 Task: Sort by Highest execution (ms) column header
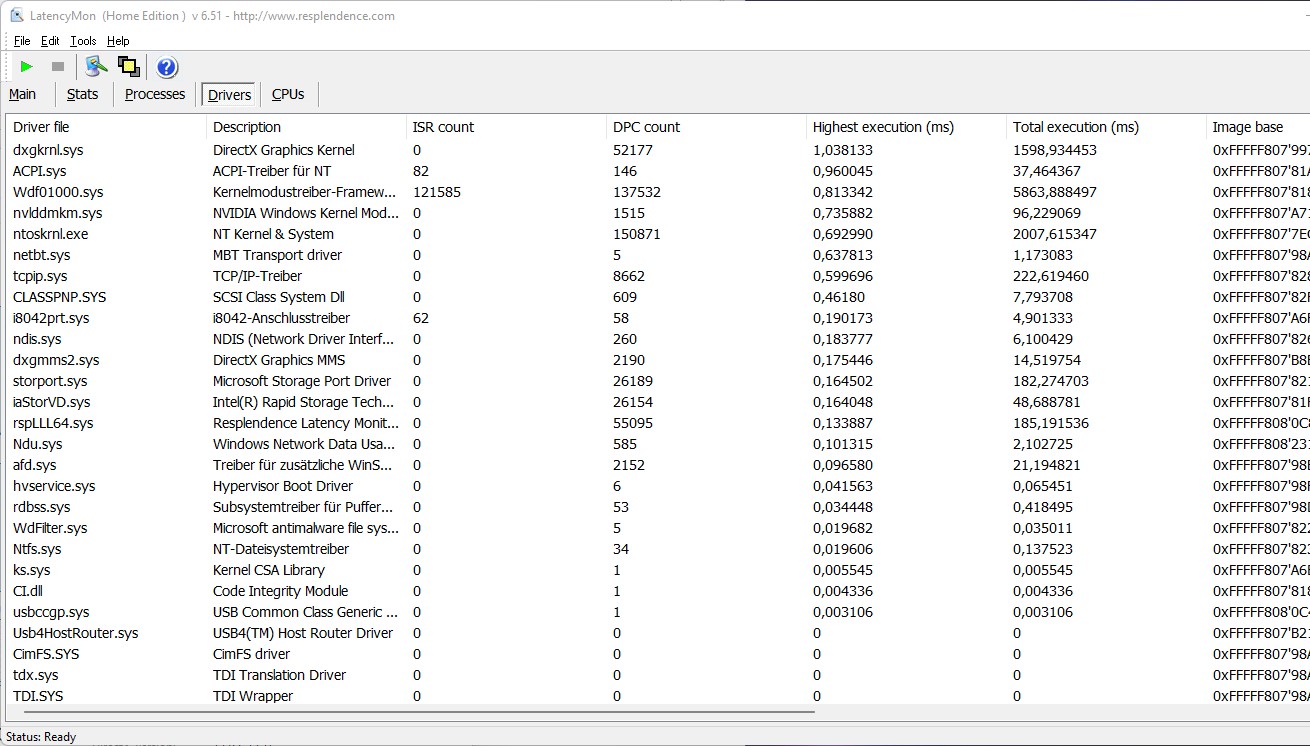click(x=883, y=127)
